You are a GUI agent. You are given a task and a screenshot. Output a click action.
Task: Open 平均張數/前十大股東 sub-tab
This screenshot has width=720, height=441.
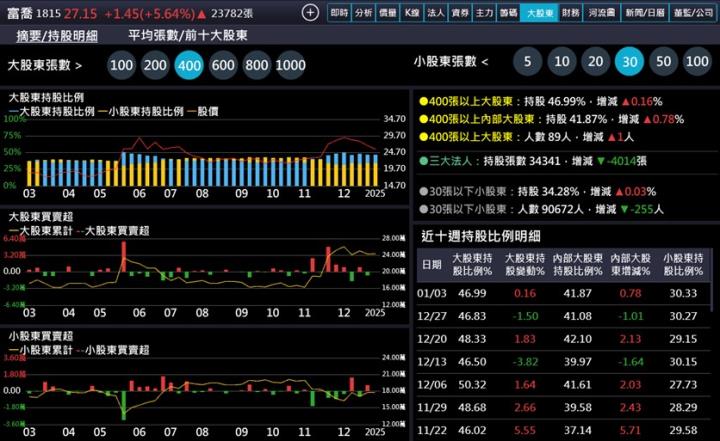pos(188,35)
